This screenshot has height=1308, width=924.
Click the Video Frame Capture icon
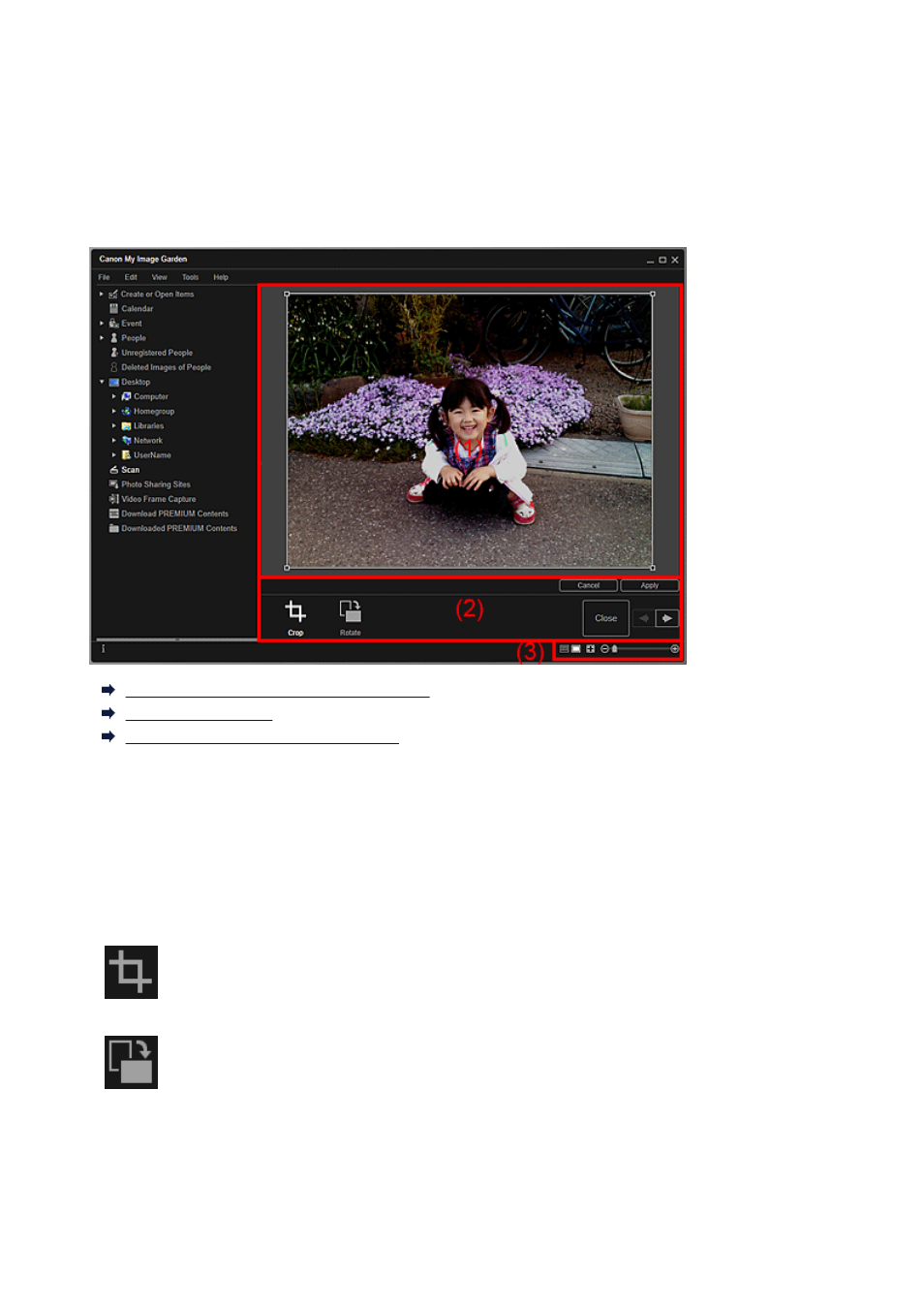pos(113,499)
